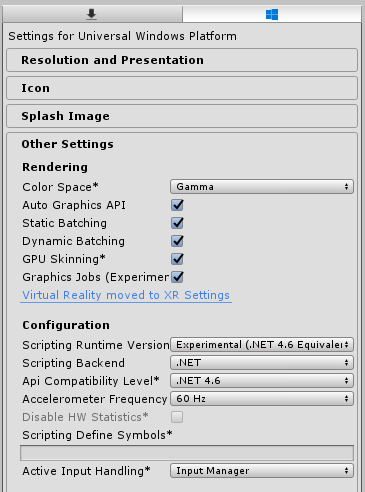Disable Graphics Jobs (Experimental) checkbox

tap(177, 277)
